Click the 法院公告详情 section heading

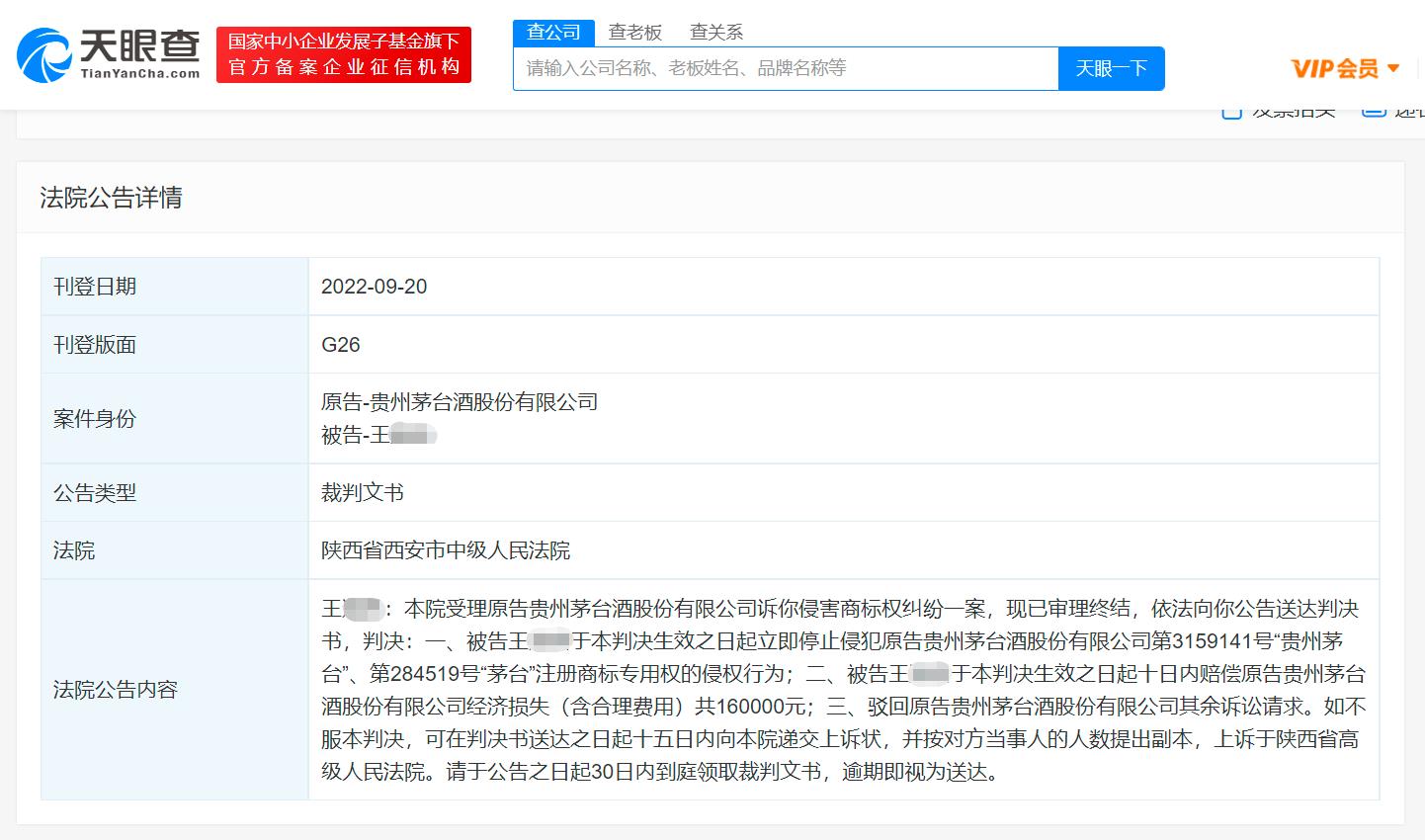(111, 198)
